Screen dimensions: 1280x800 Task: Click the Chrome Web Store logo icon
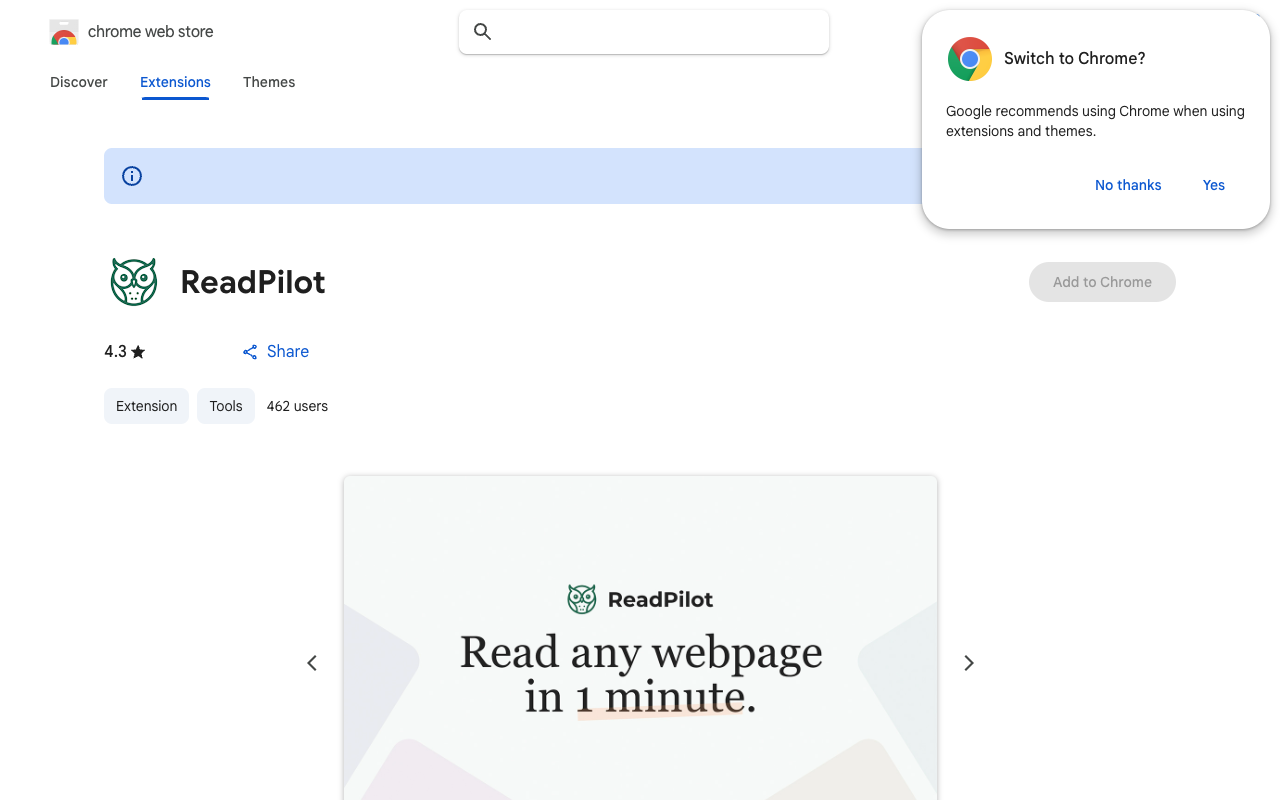coord(64,32)
